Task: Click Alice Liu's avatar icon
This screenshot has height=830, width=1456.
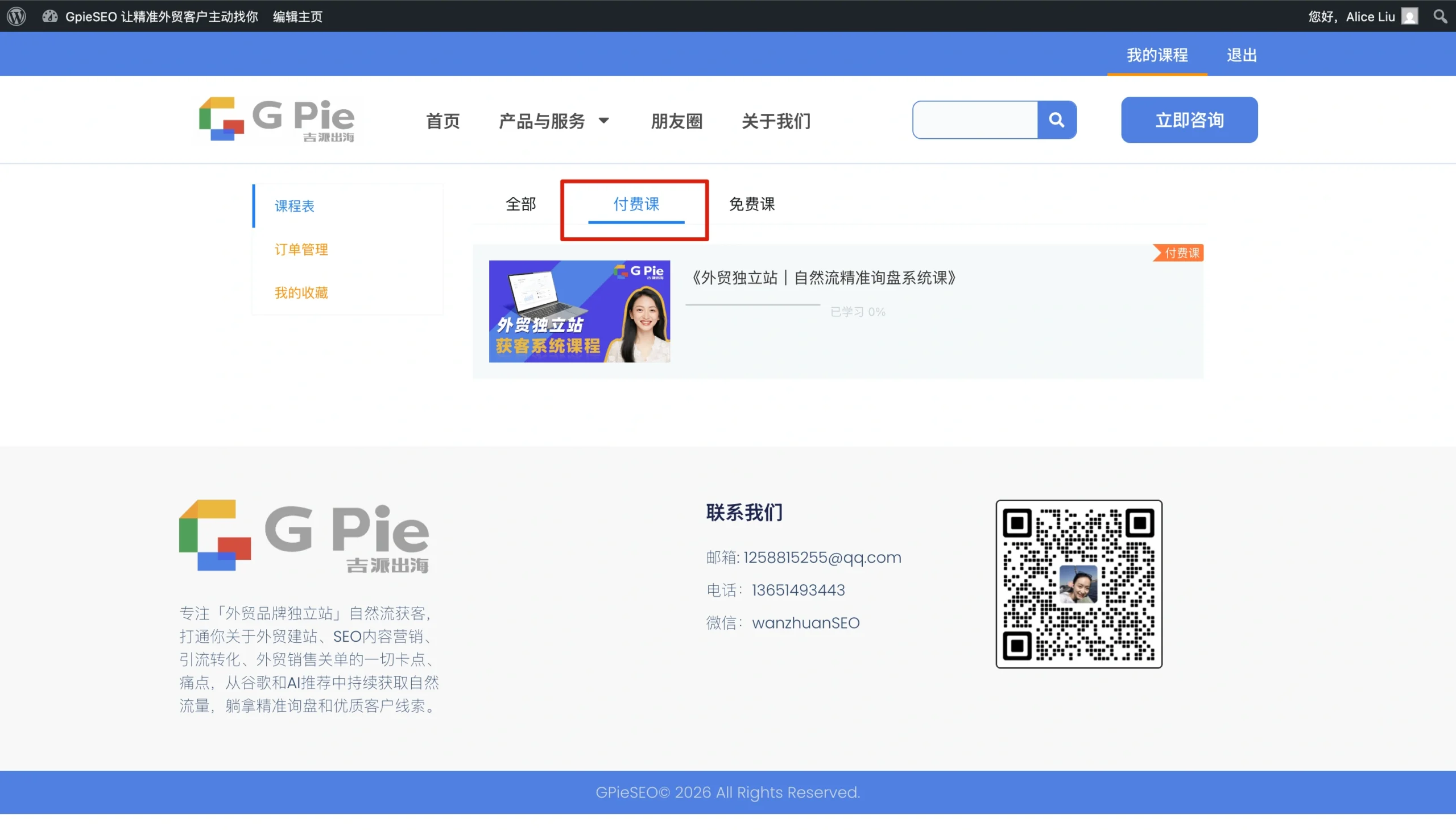Action: (x=1409, y=16)
